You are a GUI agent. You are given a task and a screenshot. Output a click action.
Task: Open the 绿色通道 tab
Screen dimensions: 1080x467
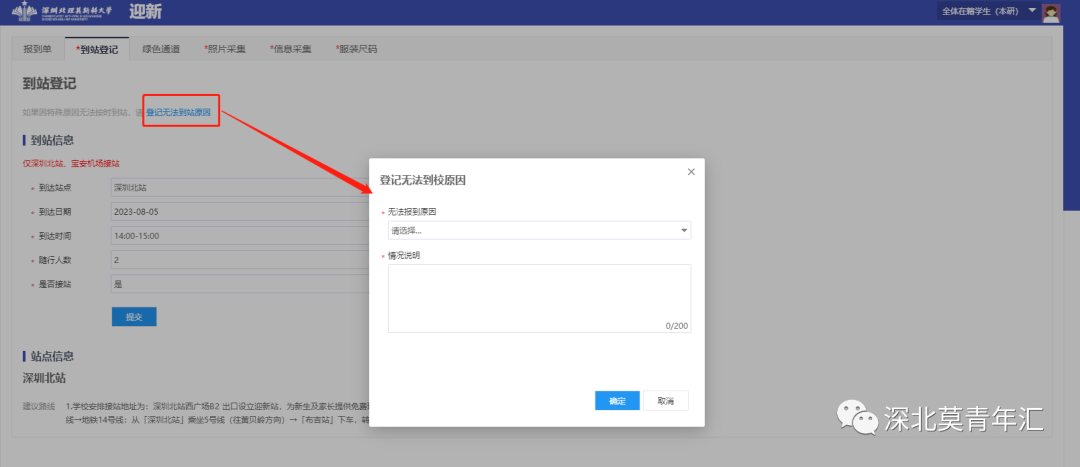[161, 49]
